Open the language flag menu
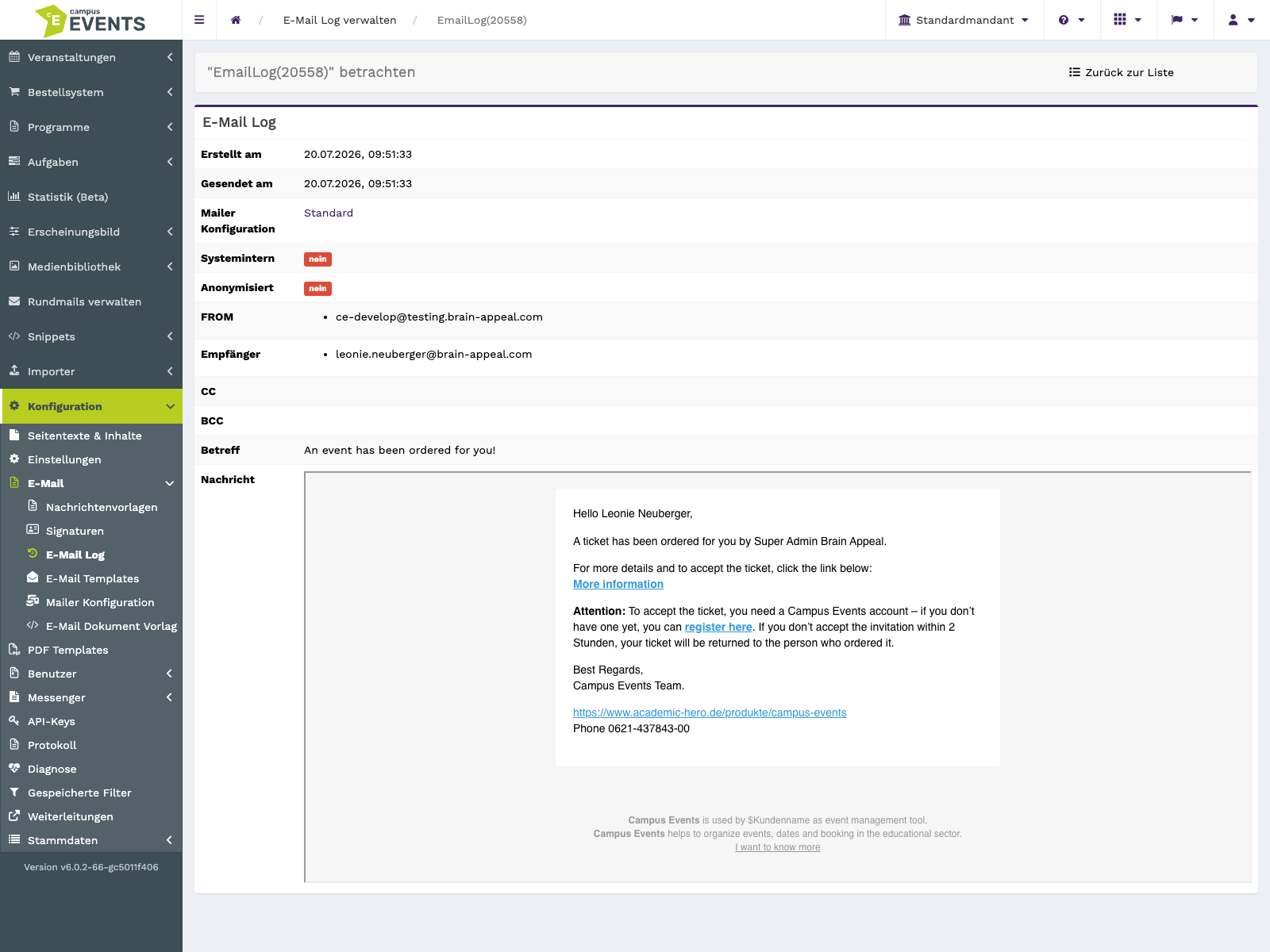 click(1184, 20)
